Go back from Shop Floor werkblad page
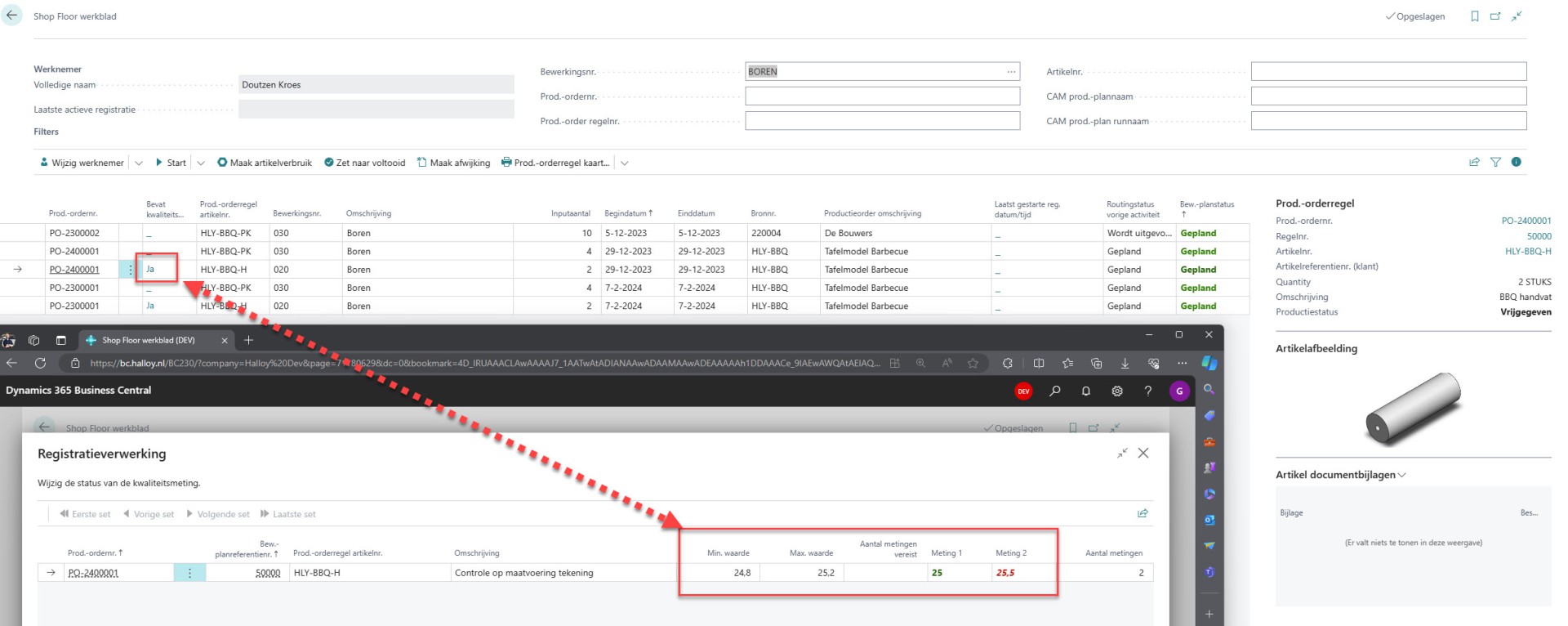 point(11,16)
